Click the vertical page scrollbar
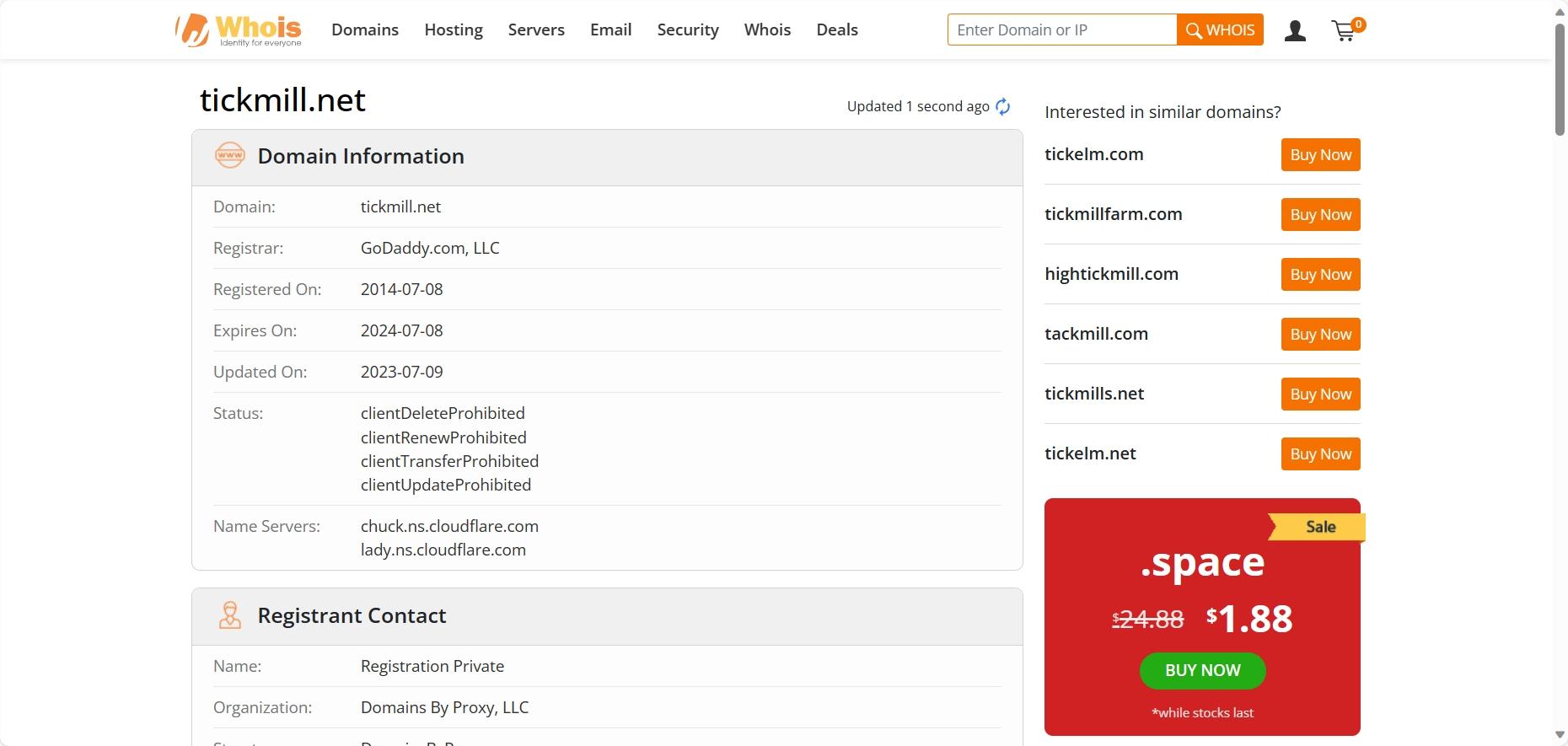 click(x=1560, y=80)
